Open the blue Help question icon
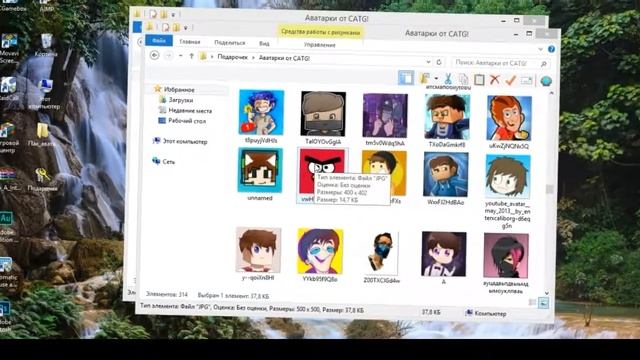 point(551,49)
